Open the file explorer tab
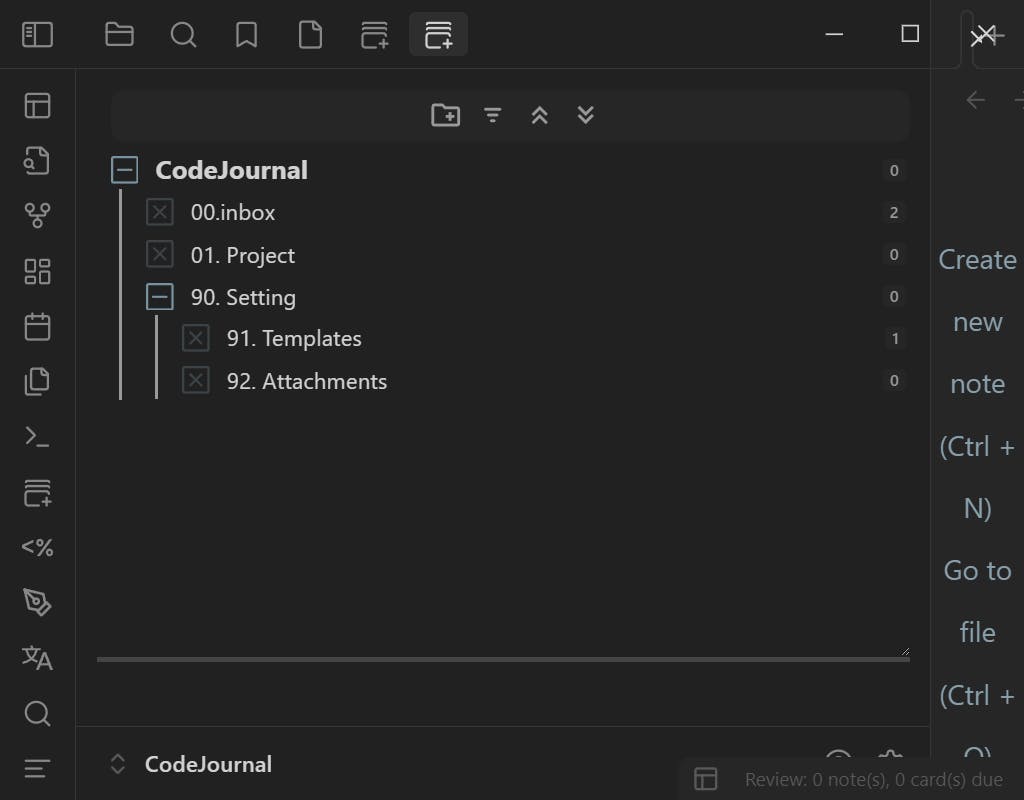Viewport: 1024px width, 800px height. (x=119, y=35)
